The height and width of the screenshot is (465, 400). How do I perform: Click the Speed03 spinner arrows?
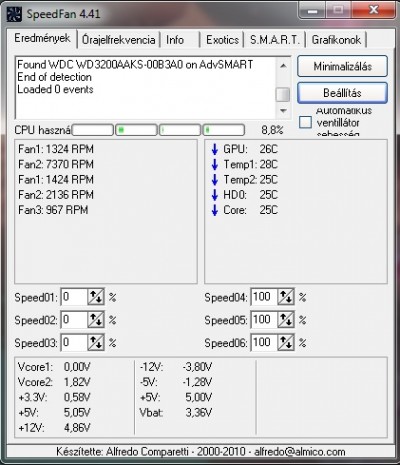pos(96,343)
